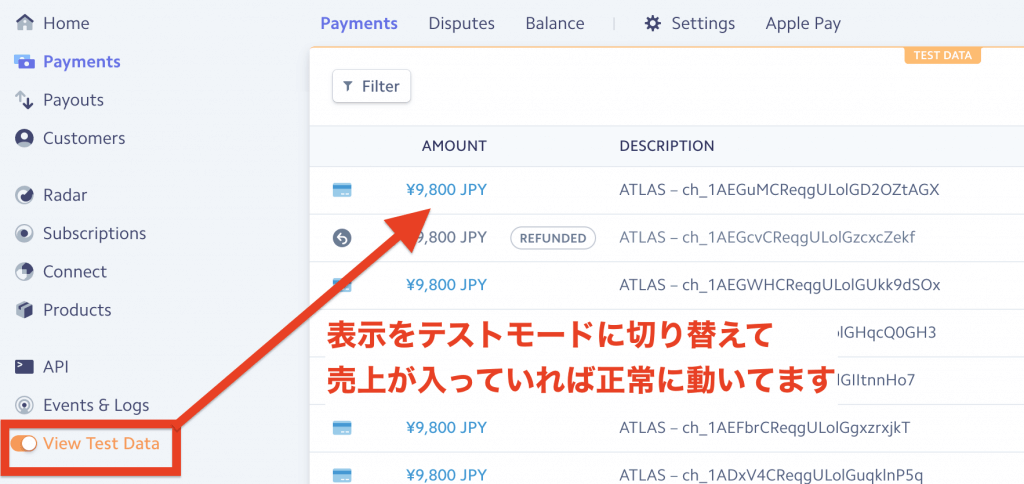Switch to the Disputes tab
1024x484 pixels.
coord(462,24)
